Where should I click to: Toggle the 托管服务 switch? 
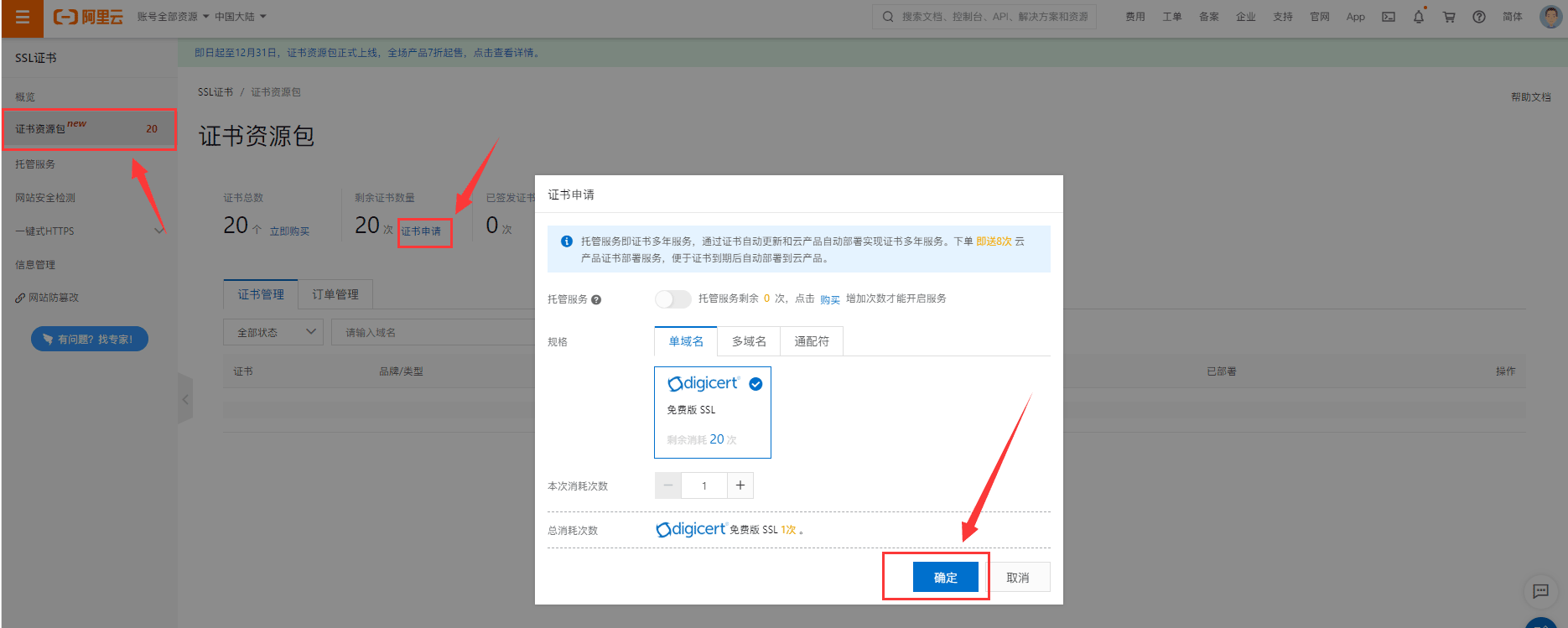coord(672,299)
